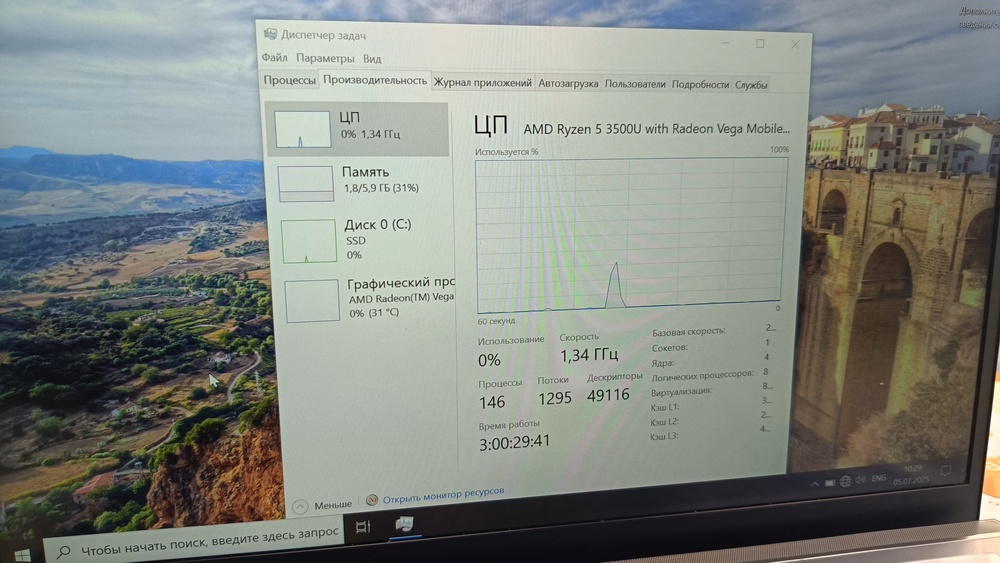
Task: Switch to the Автозагрузка tab
Action: click(x=568, y=84)
